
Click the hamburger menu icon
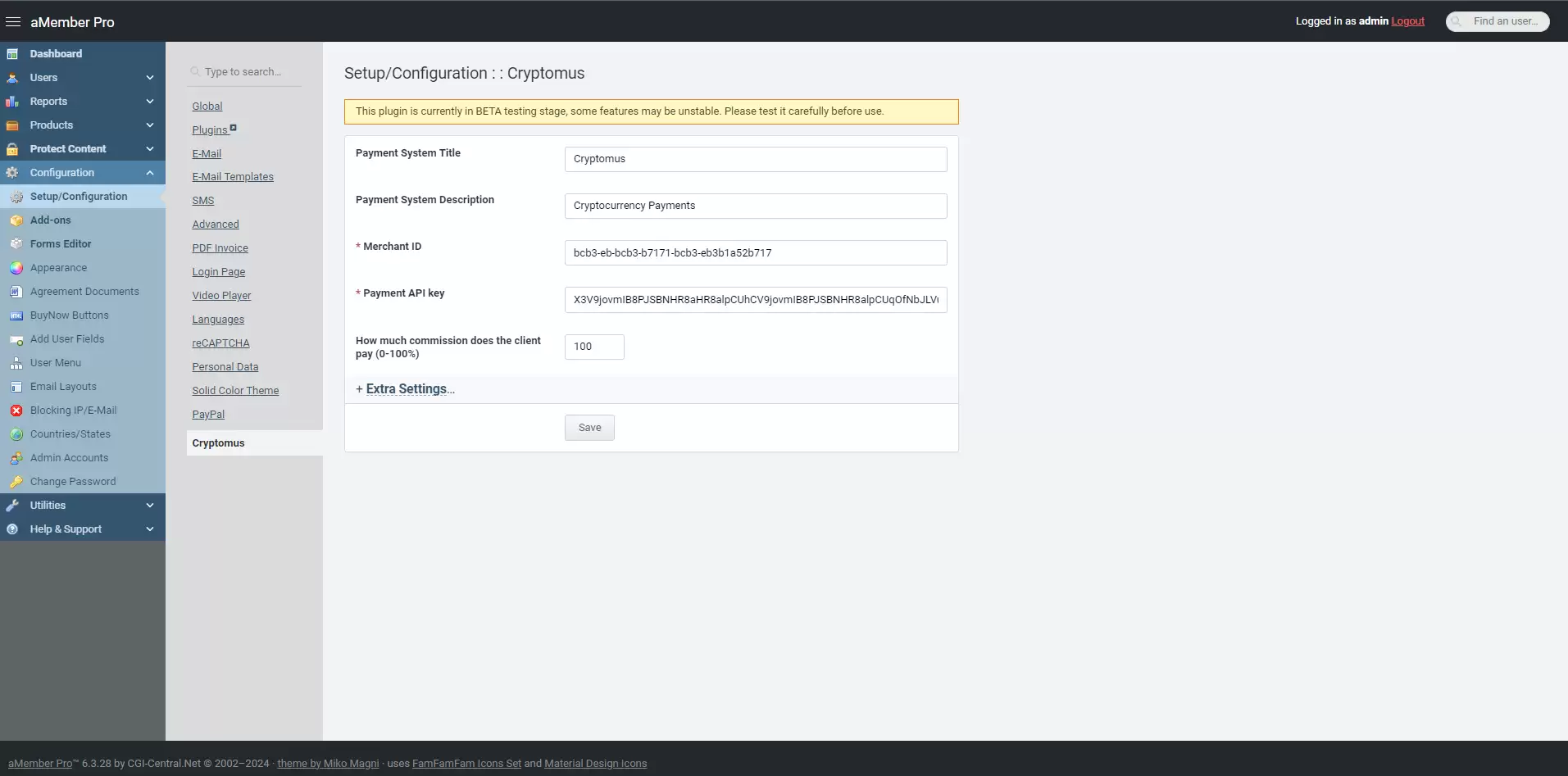[x=13, y=22]
